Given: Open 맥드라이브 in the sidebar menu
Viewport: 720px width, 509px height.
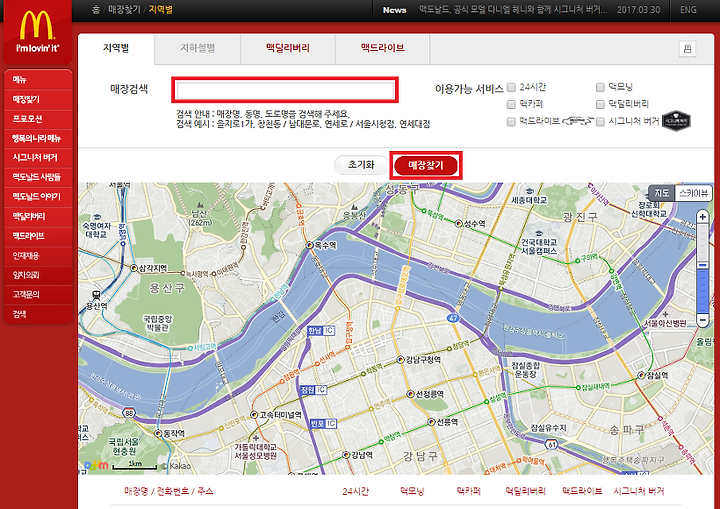Looking at the screenshot, I should 38,236.
